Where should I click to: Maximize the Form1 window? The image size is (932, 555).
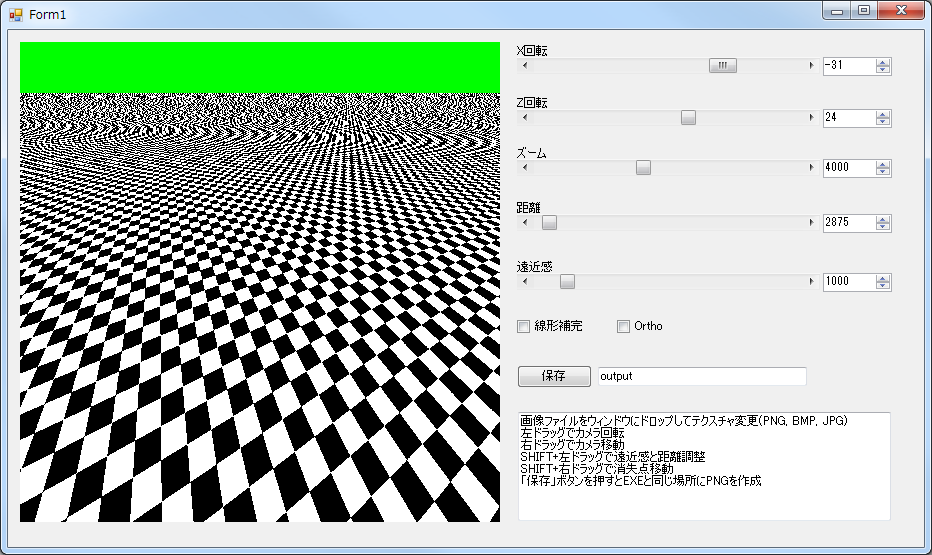tap(864, 11)
